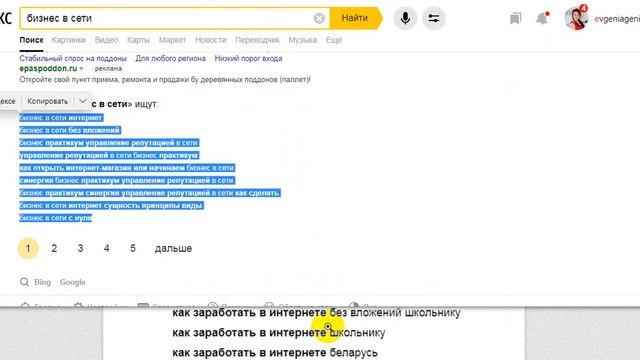Open notifications bell icon
The height and width of the screenshot is (360, 640).
(542, 18)
